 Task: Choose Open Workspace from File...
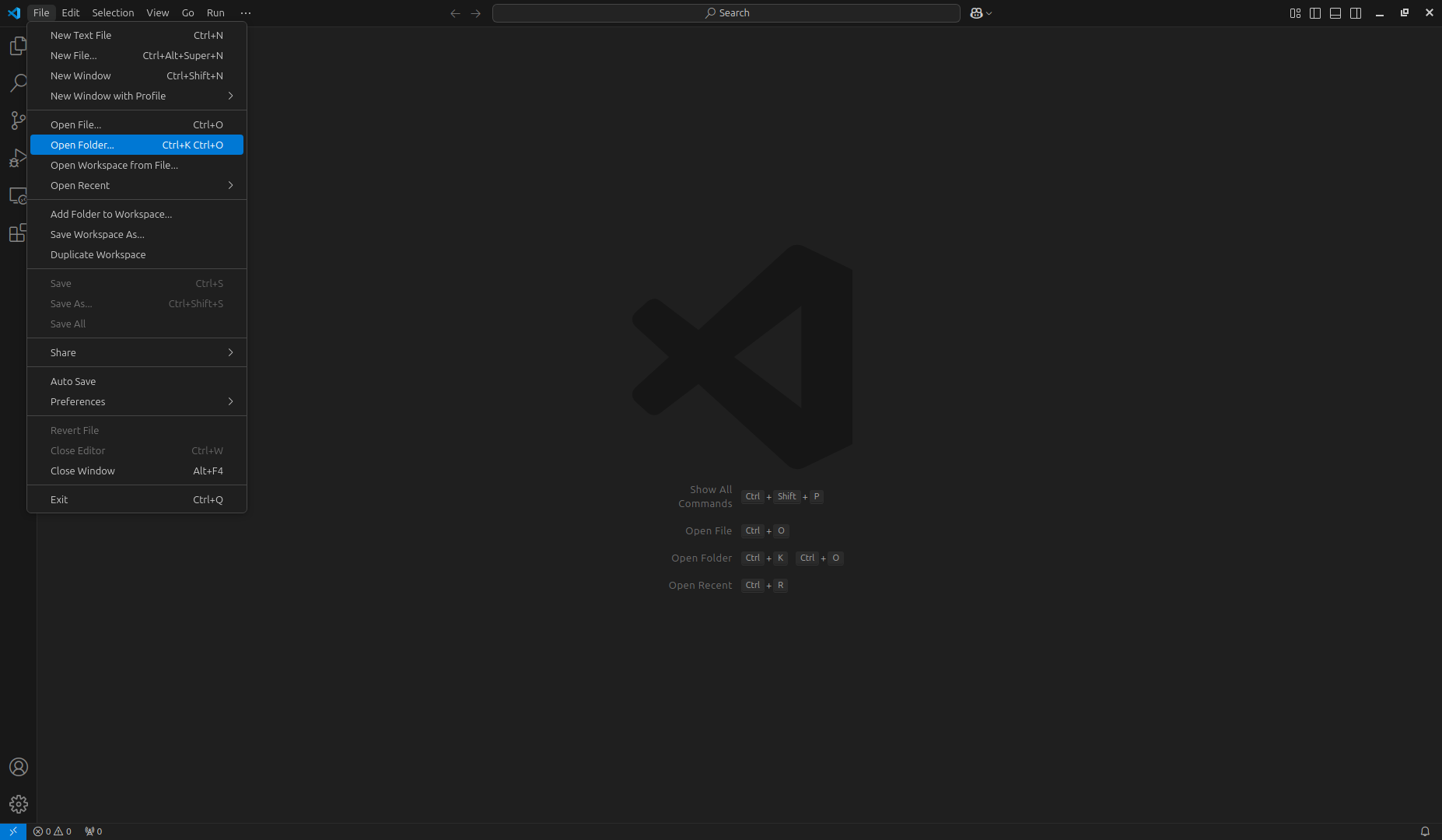coord(137,165)
